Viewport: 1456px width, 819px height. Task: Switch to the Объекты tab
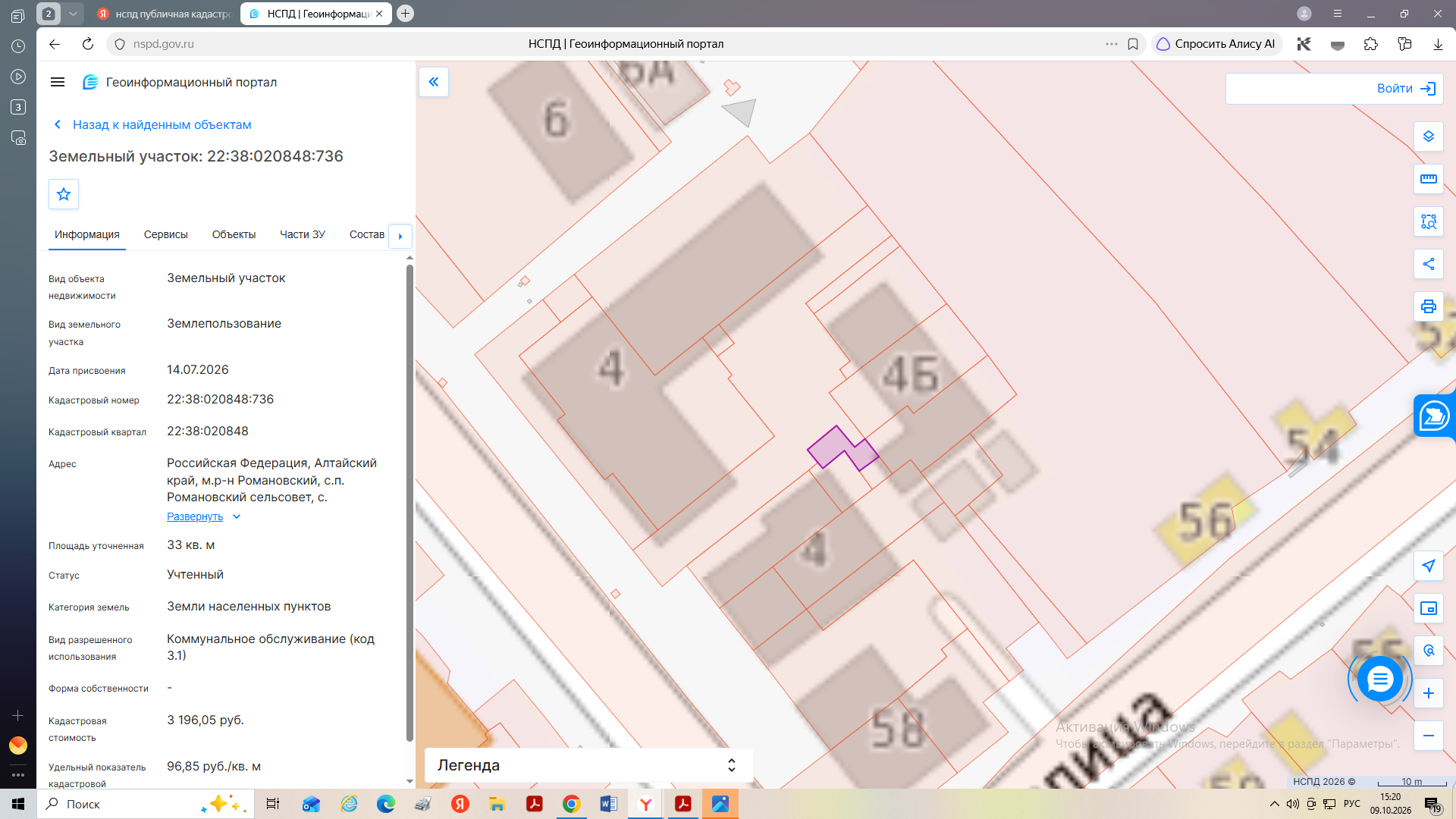pos(234,234)
